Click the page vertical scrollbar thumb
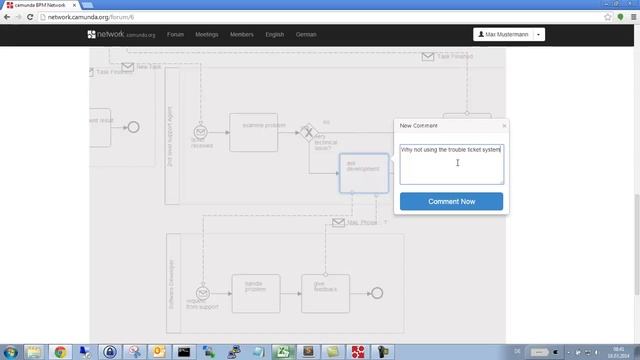This screenshot has width=640, height=360. point(636,244)
